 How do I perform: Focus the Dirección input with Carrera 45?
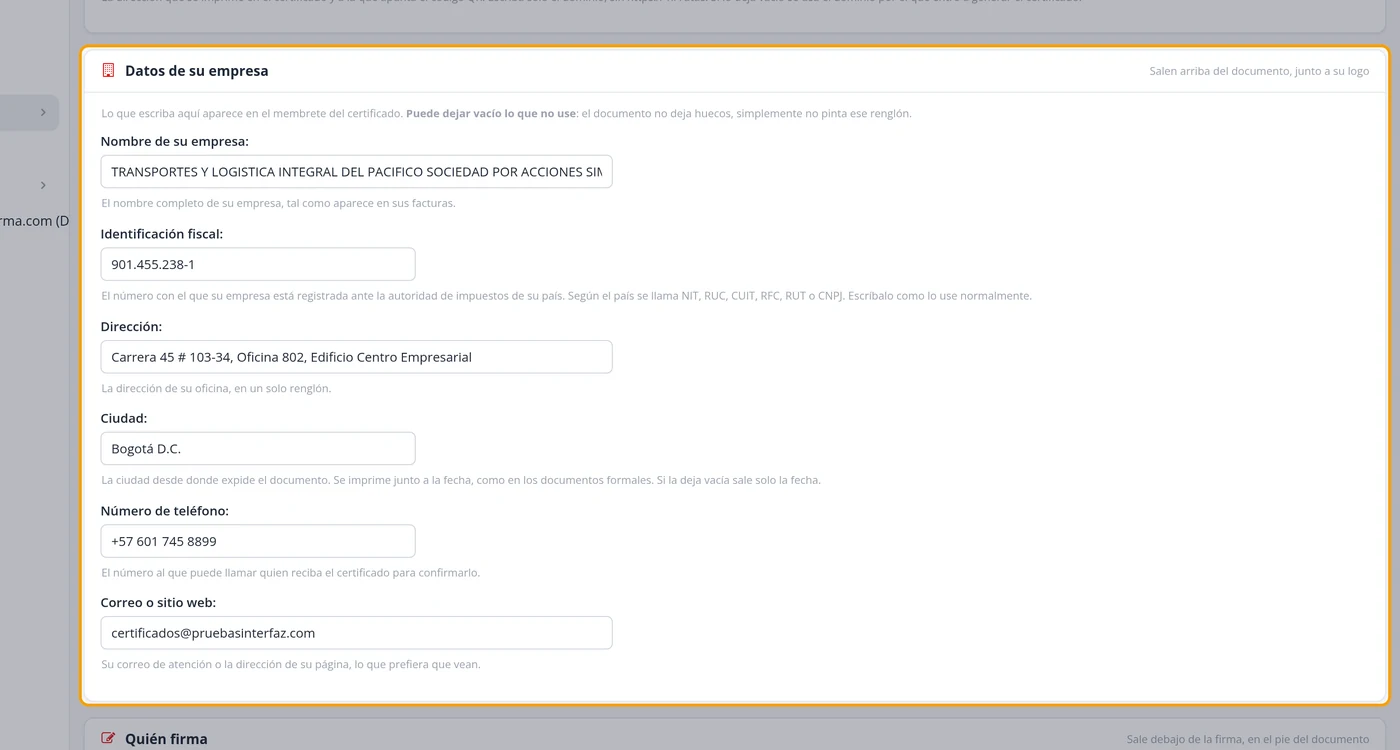pyautogui.click(x=356, y=357)
